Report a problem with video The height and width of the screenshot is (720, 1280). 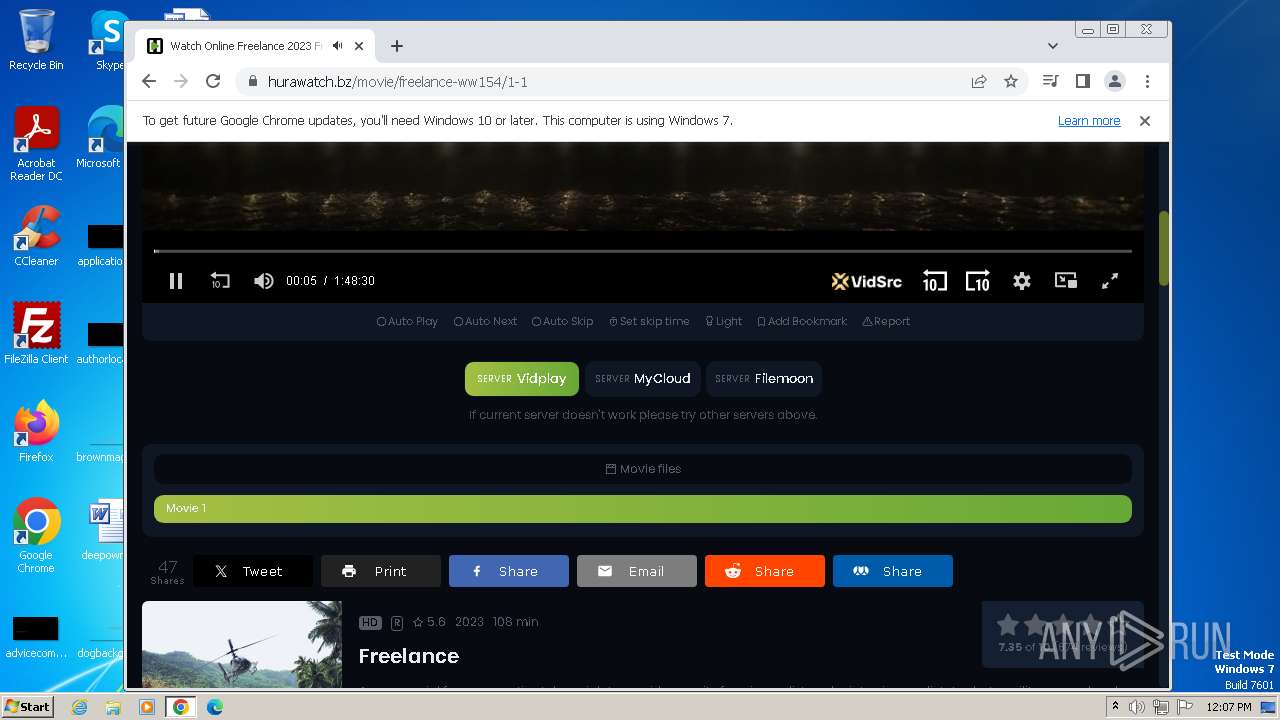(x=886, y=321)
